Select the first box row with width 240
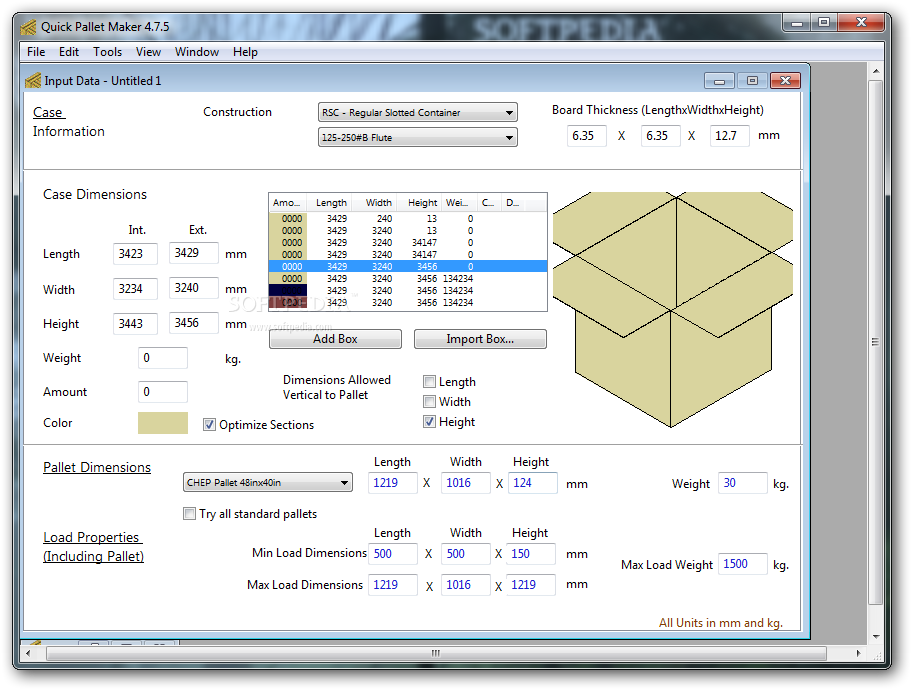912x690 pixels. [x=408, y=219]
